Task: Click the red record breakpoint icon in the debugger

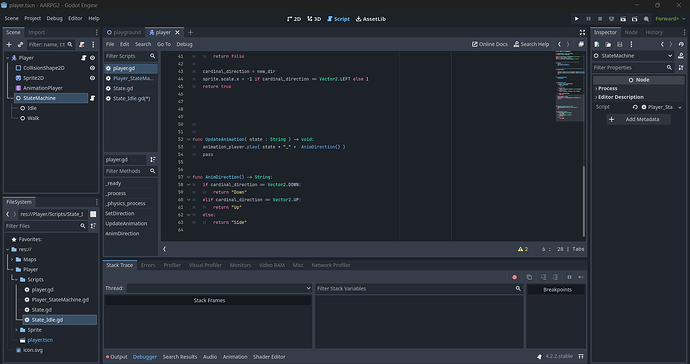Action: pos(514,277)
